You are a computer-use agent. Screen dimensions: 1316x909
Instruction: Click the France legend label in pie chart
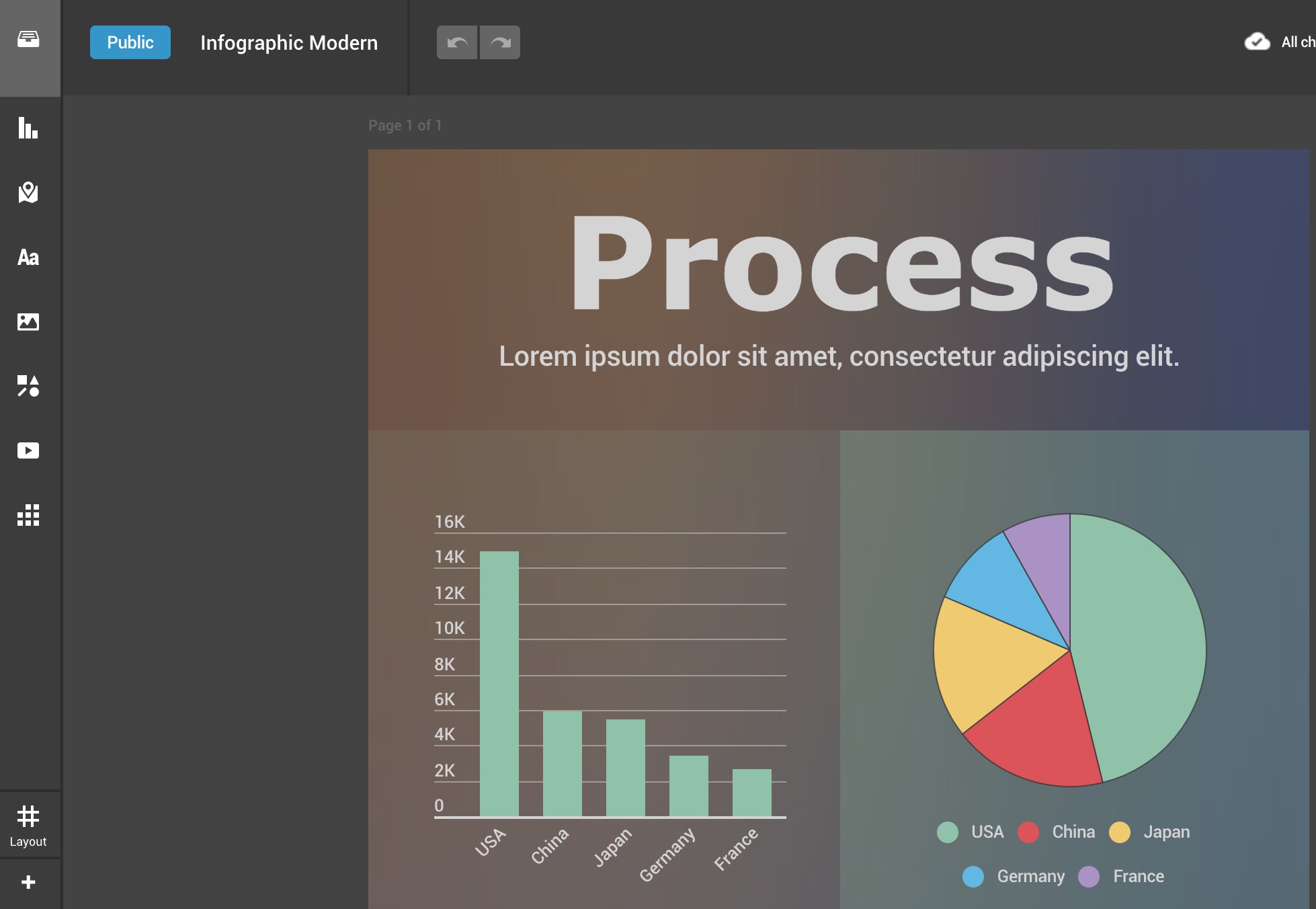1139,877
